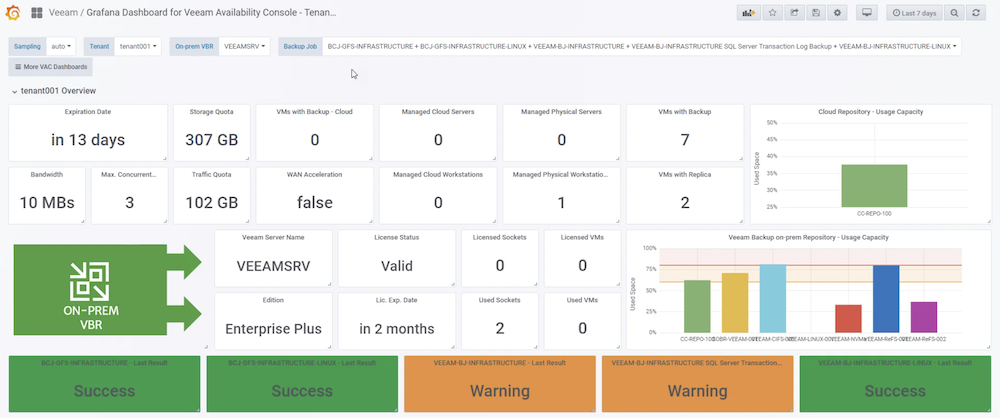
Task: Refresh the dashboard
Action: click(976, 13)
